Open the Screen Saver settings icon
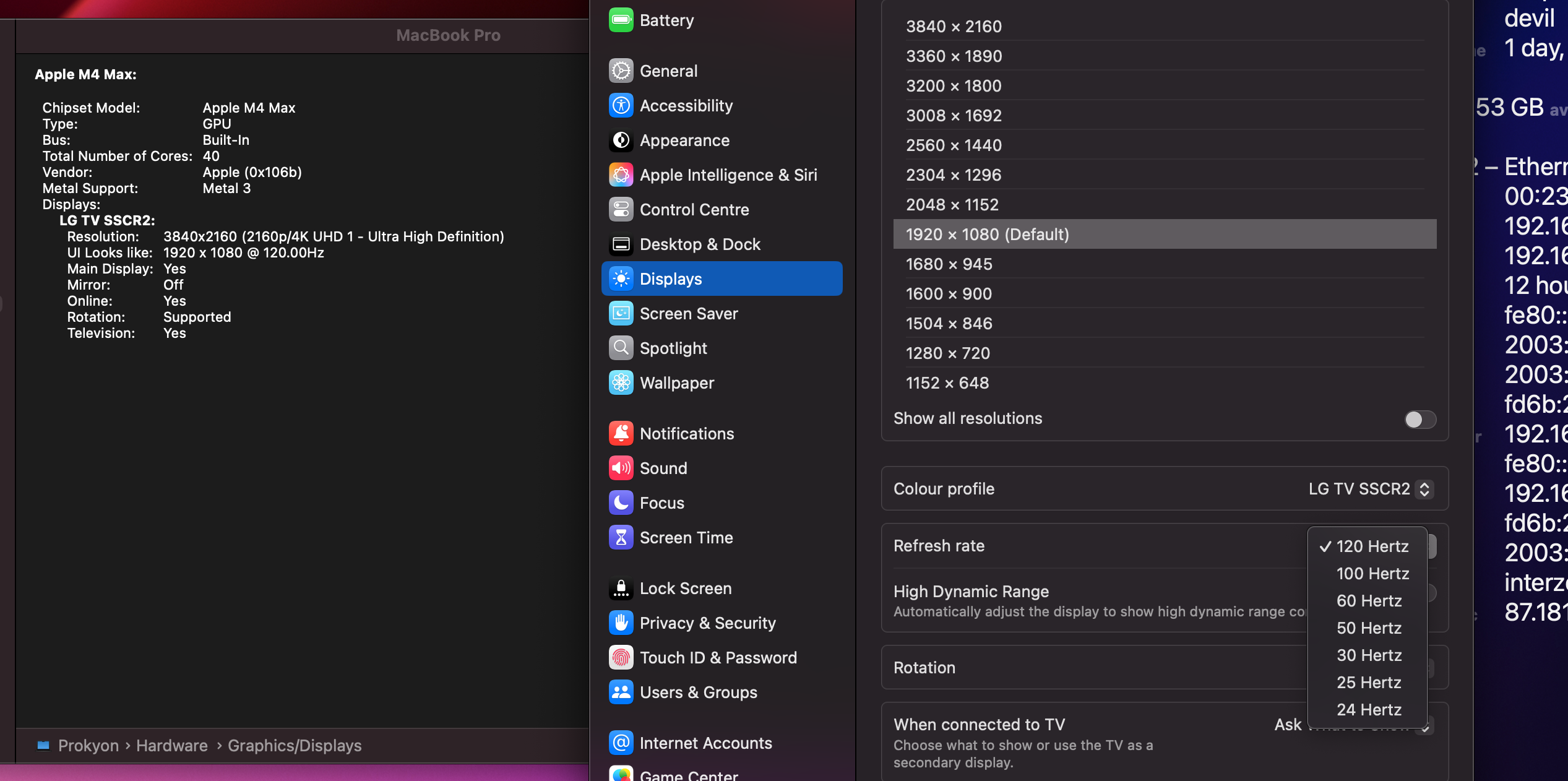The image size is (1568, 781). [x=621, y=314]
